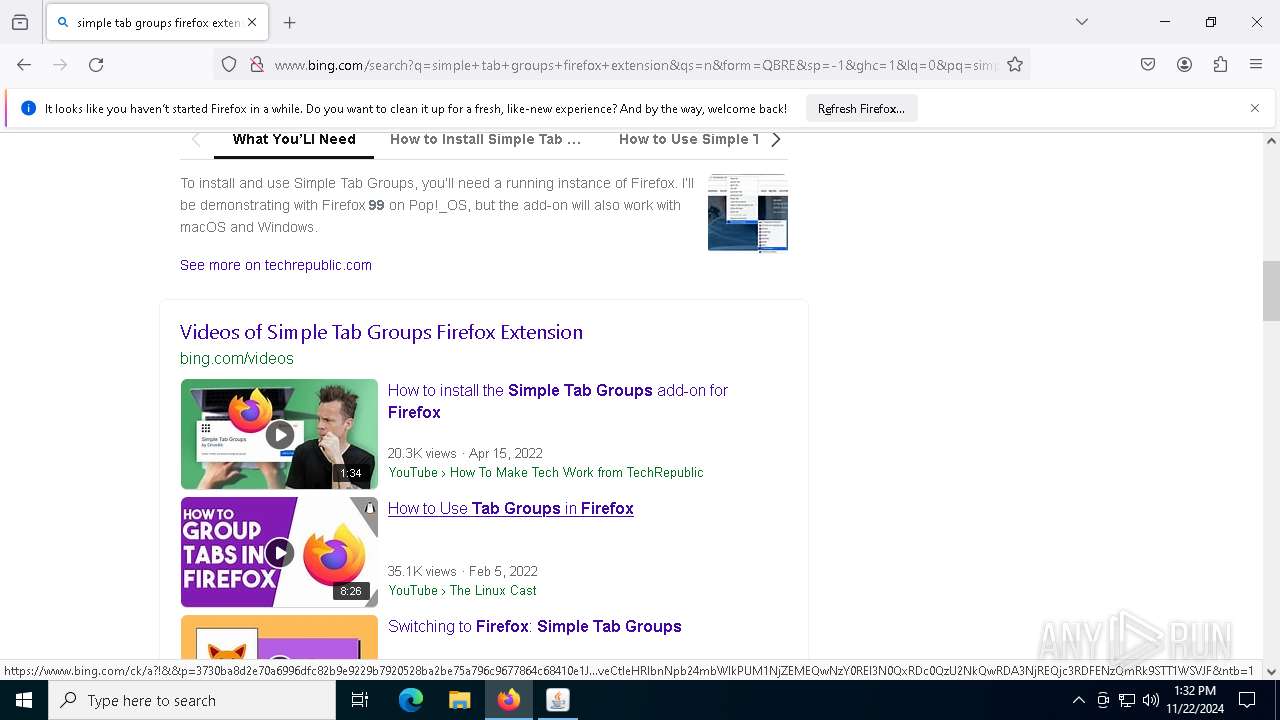Open Extensions panel

1220,65
